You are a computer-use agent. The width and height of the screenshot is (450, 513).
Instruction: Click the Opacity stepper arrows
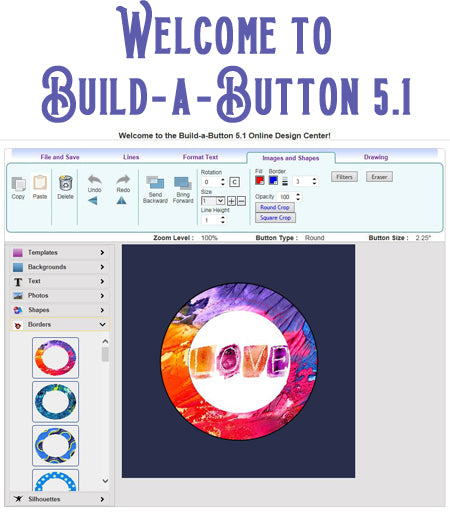coord(298,197)
